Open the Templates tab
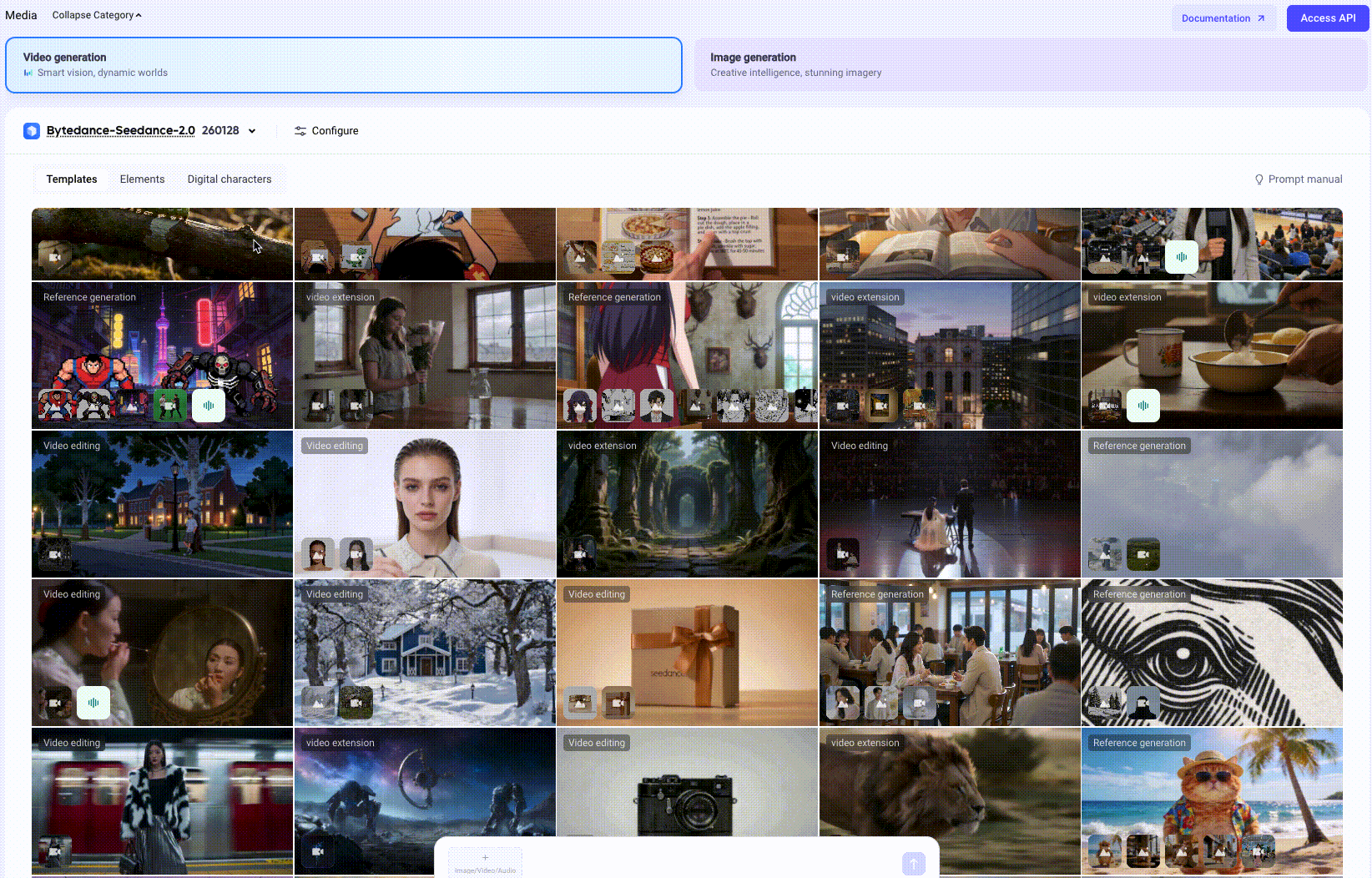 [x=72, y=179]
